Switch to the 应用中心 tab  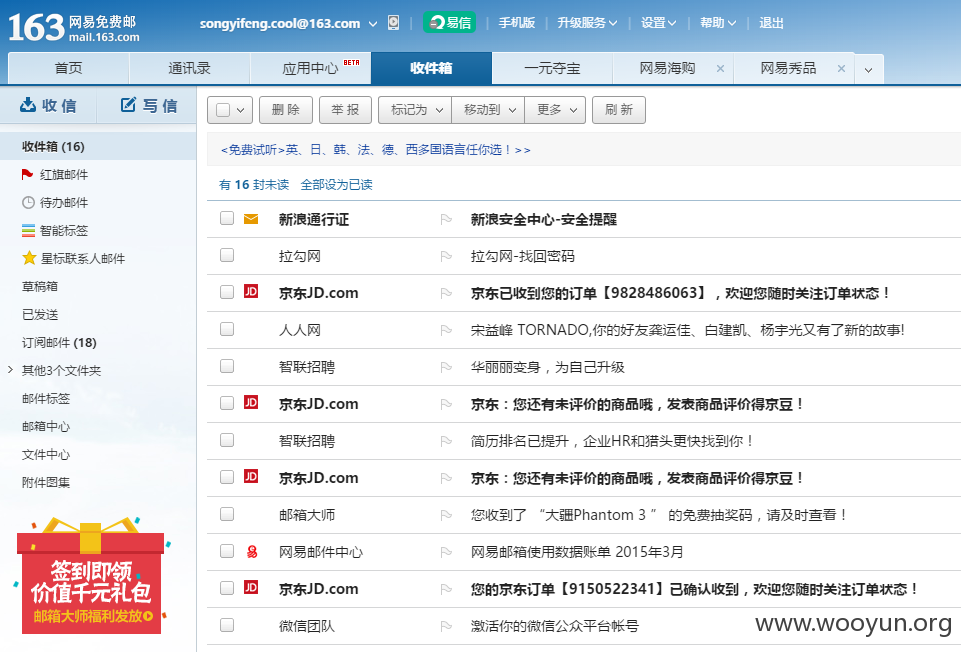(x=310, y=68)
